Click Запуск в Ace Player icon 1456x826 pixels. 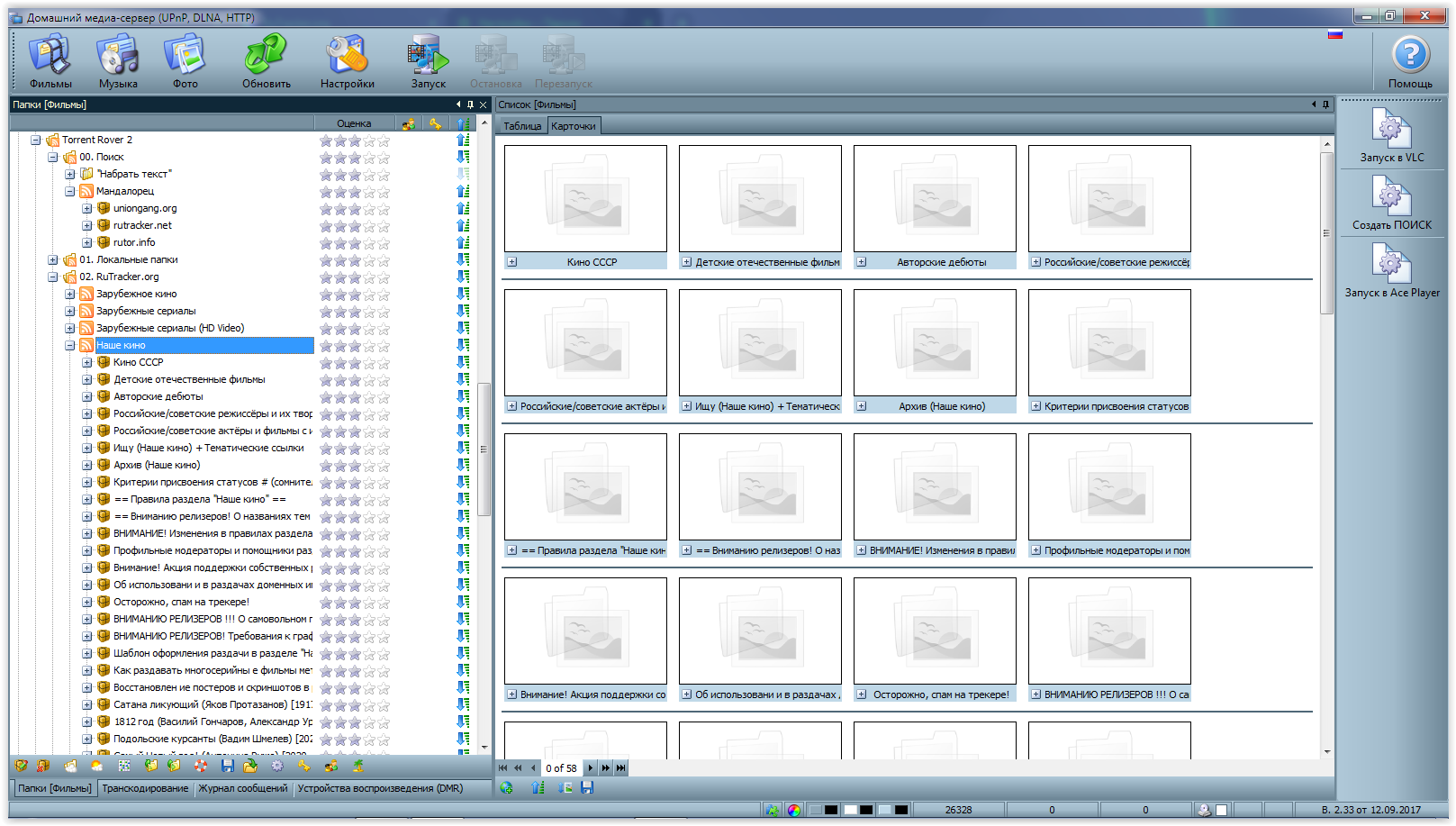pos(1391,270)
